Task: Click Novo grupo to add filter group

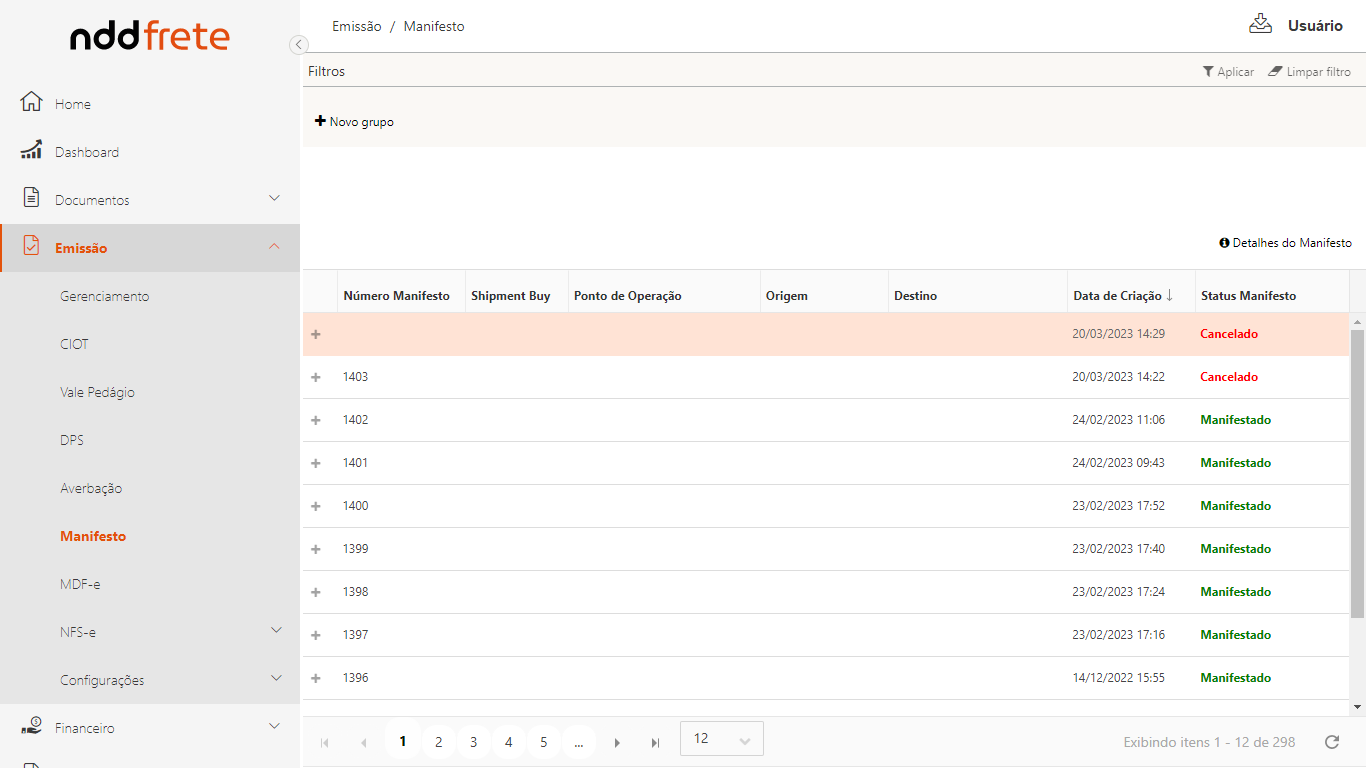Action: [x=355, y=122]
